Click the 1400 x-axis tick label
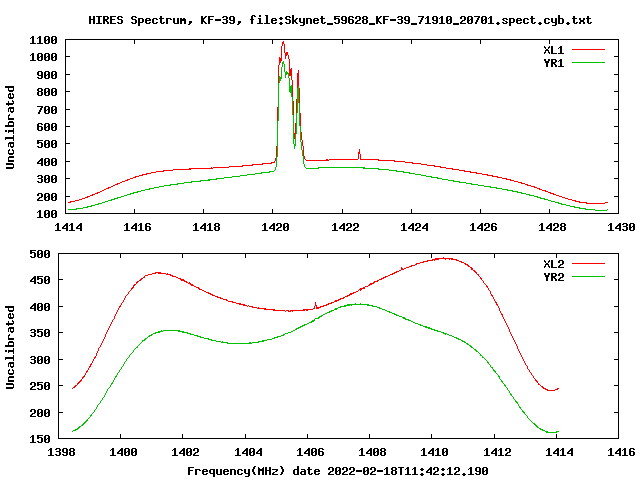This screenshot has width=640, height=480. point(123,452)
